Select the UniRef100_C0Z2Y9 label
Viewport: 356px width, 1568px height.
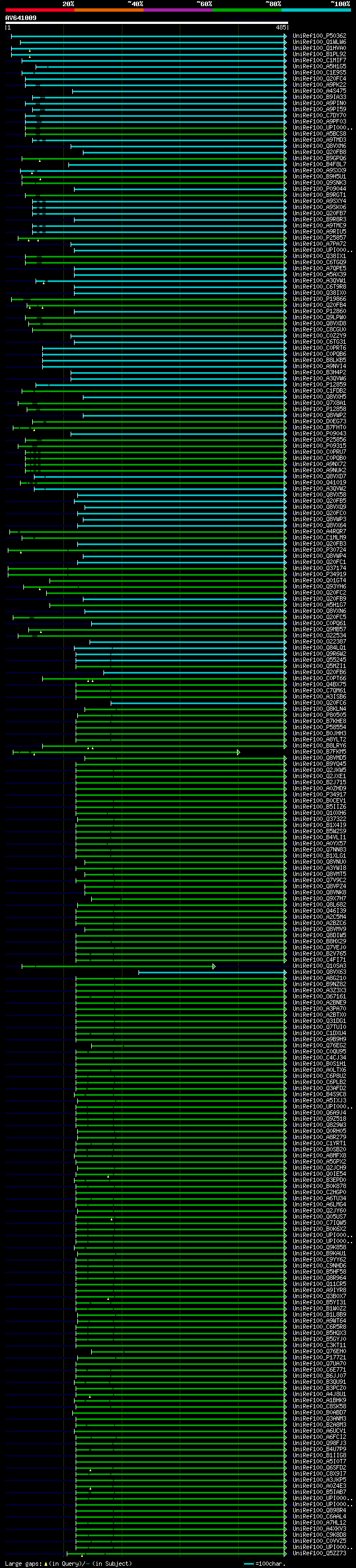(x=319, y=335)
